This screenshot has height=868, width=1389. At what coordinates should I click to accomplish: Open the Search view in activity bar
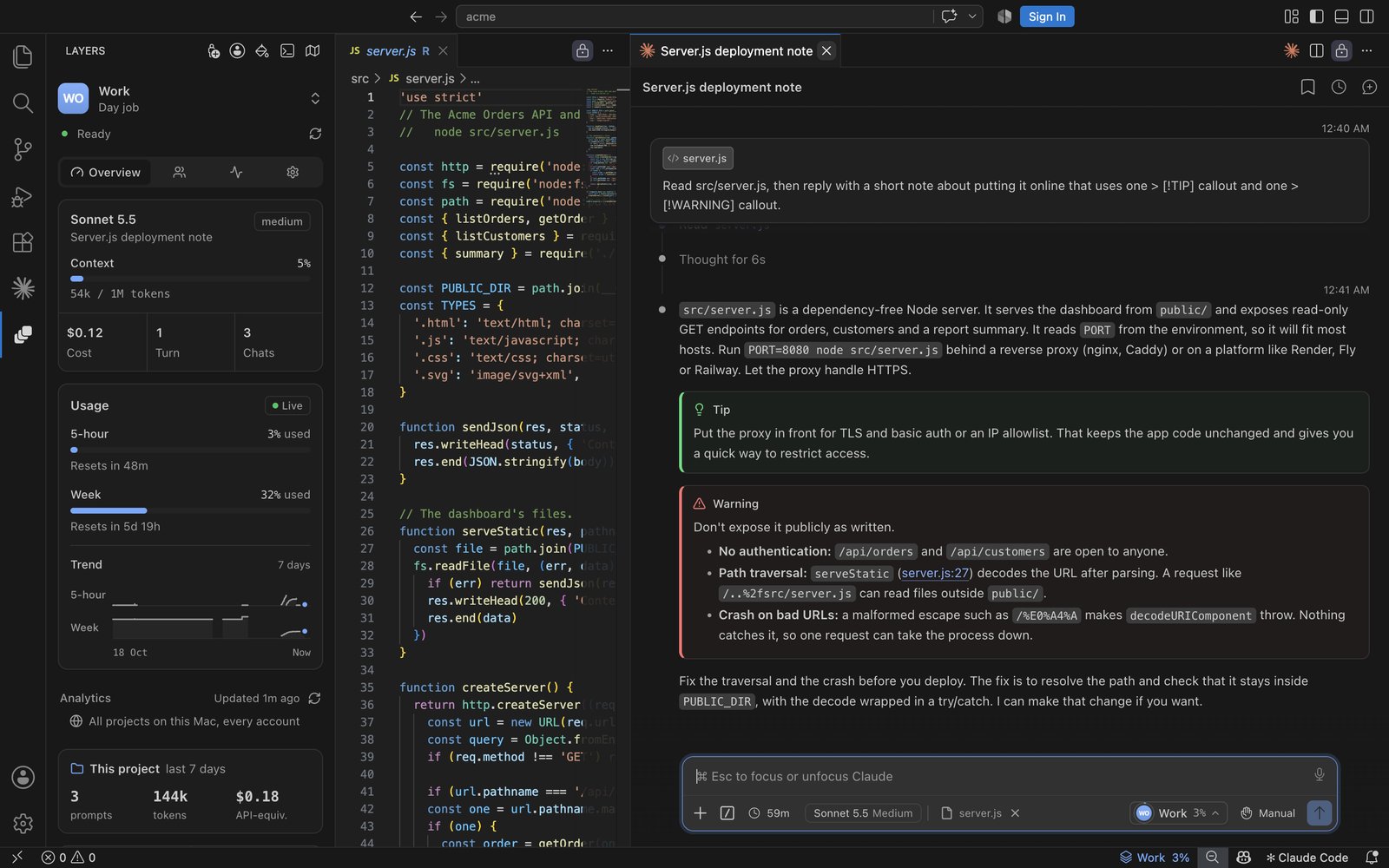pyautogui.click(x=23, y=103)
